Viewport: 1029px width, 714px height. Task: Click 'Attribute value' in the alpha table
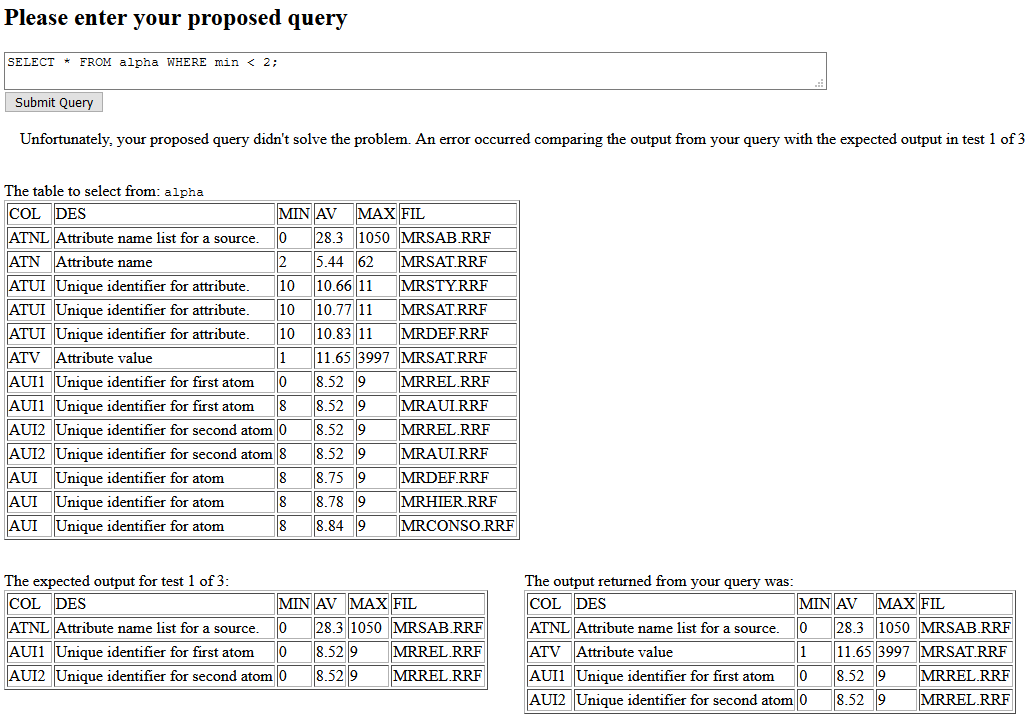[164, 358]
